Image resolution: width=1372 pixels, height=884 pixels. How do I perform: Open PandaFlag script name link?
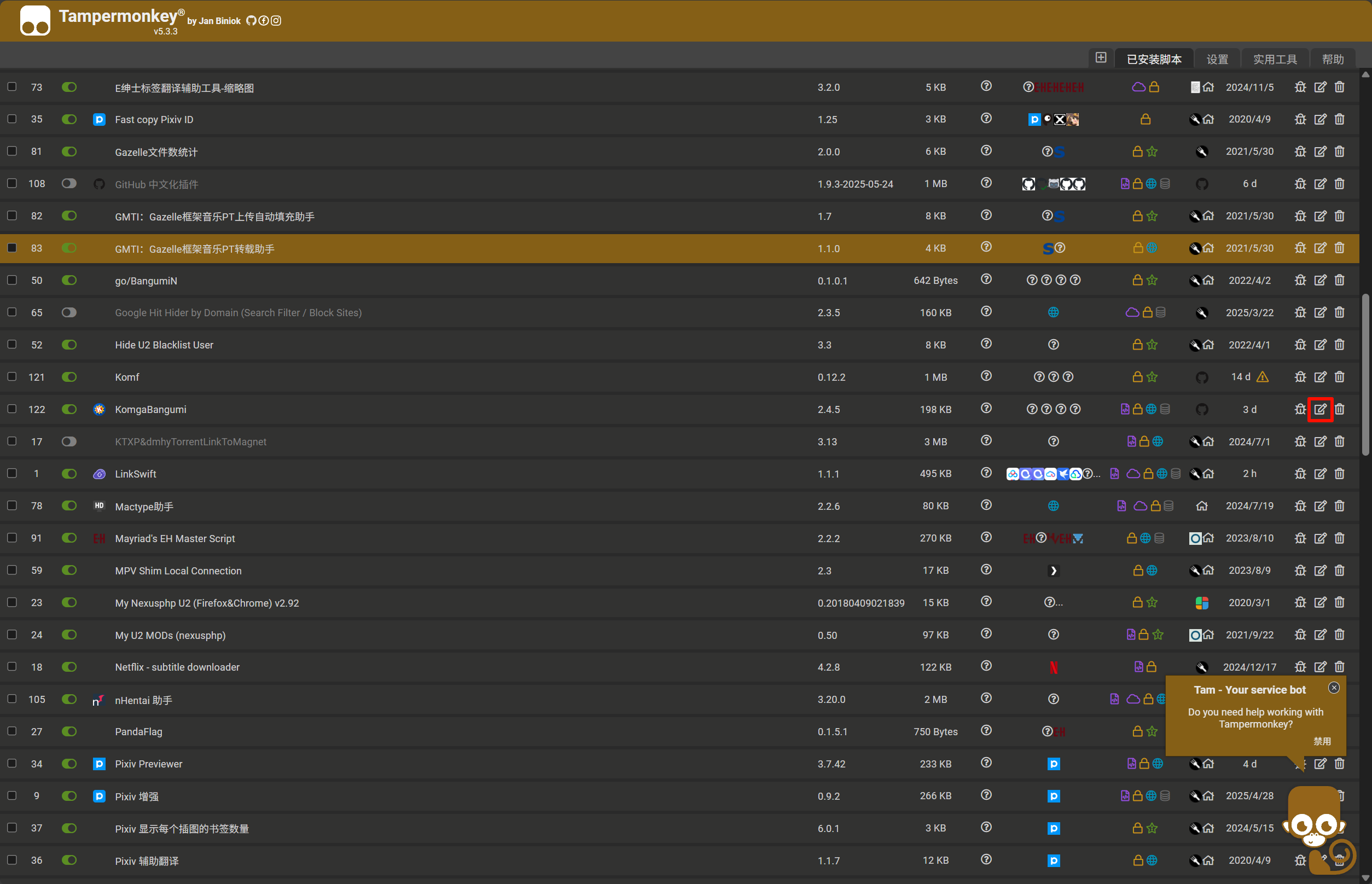click(x=138, y=732)
